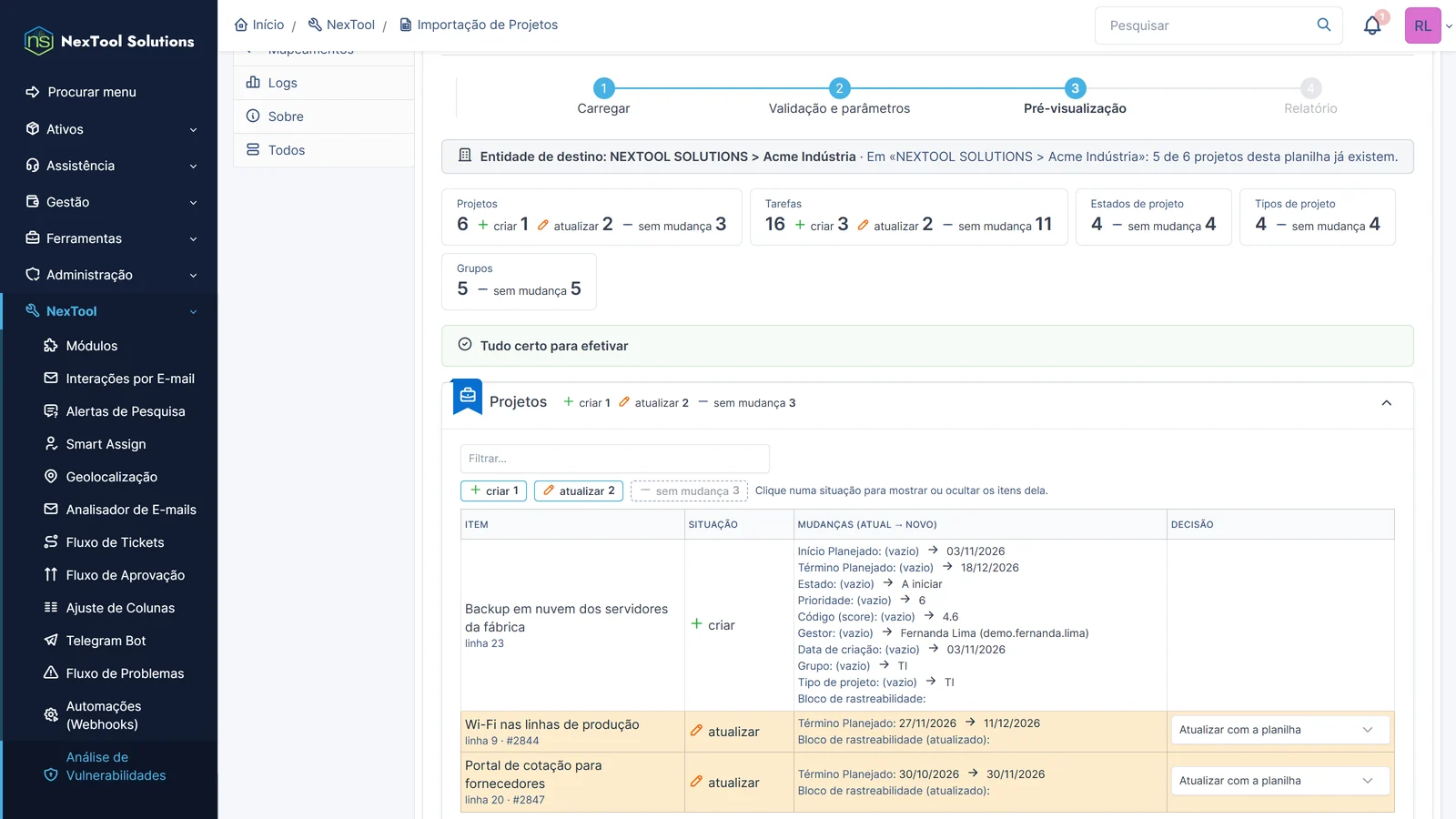Viewport: 1456px width, 819px height.
Task: Click the Geolocalização pin icon
Action: click(x=51, y=477)
